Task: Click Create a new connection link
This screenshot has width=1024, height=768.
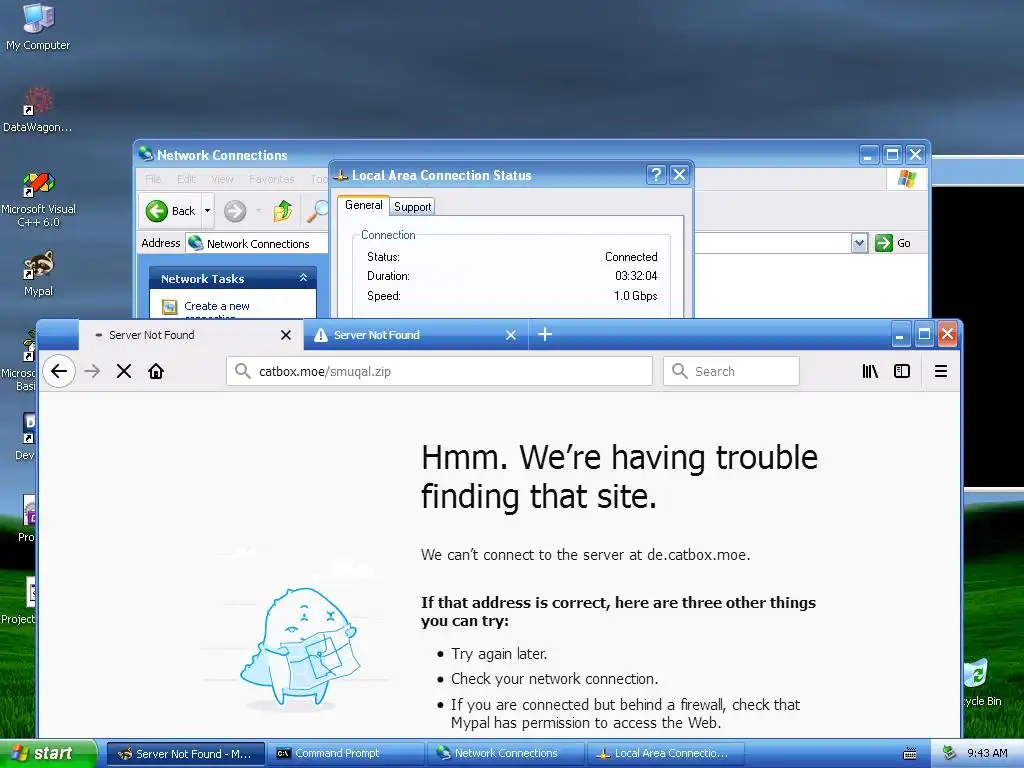Action: 216,306
